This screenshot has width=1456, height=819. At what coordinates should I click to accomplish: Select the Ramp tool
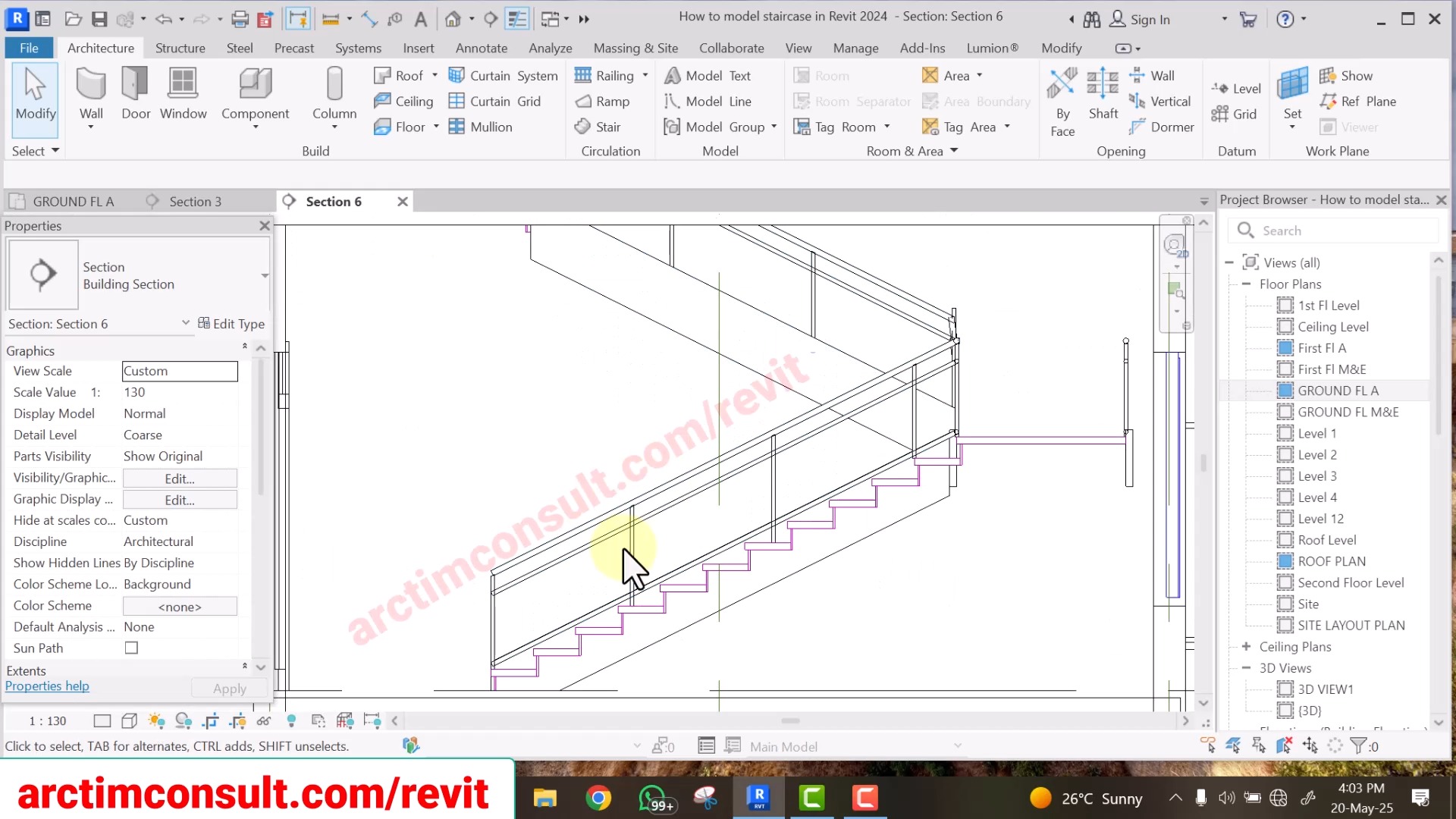[602, 101]
